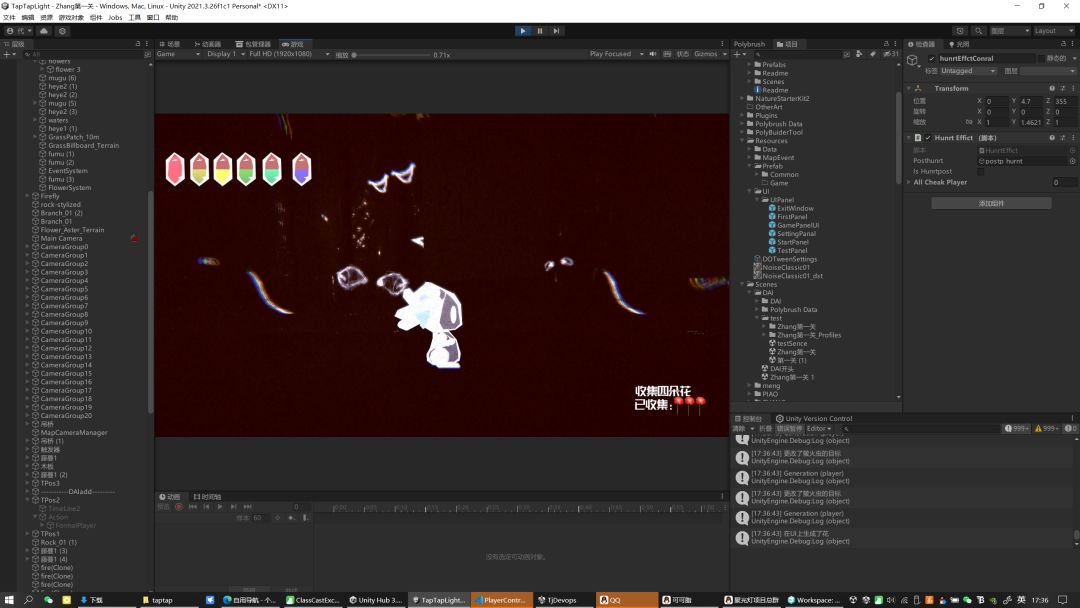Click the undo history icon
This screenshot has width=1080, height=608.
960,31
